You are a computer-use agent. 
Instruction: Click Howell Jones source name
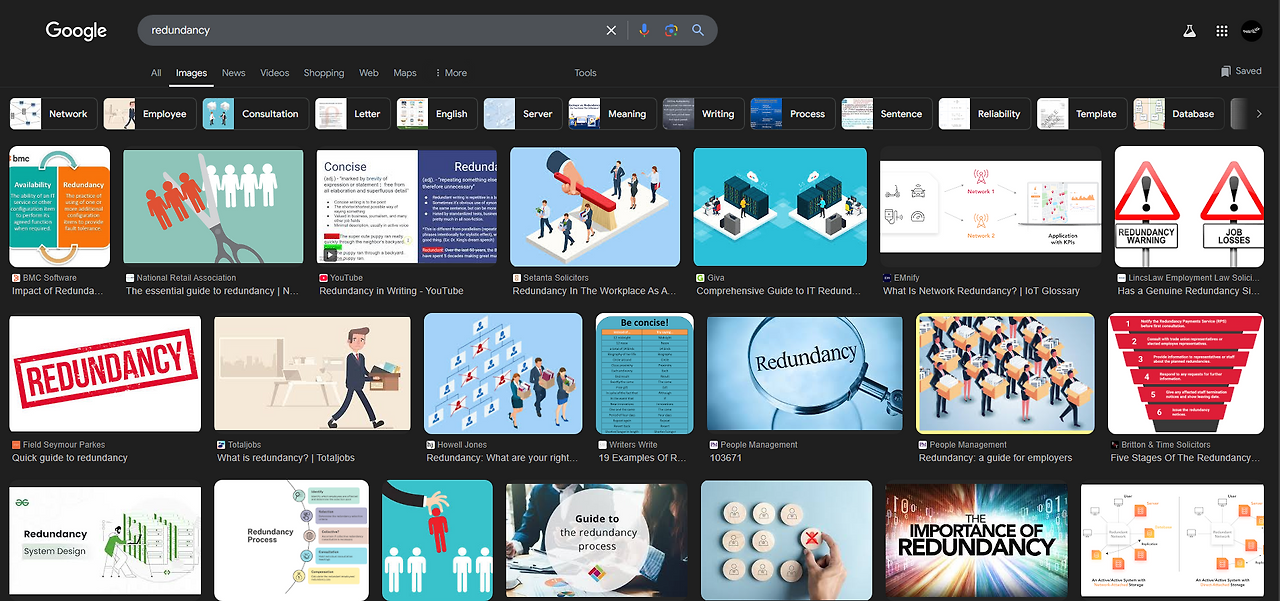pos(462,445)
